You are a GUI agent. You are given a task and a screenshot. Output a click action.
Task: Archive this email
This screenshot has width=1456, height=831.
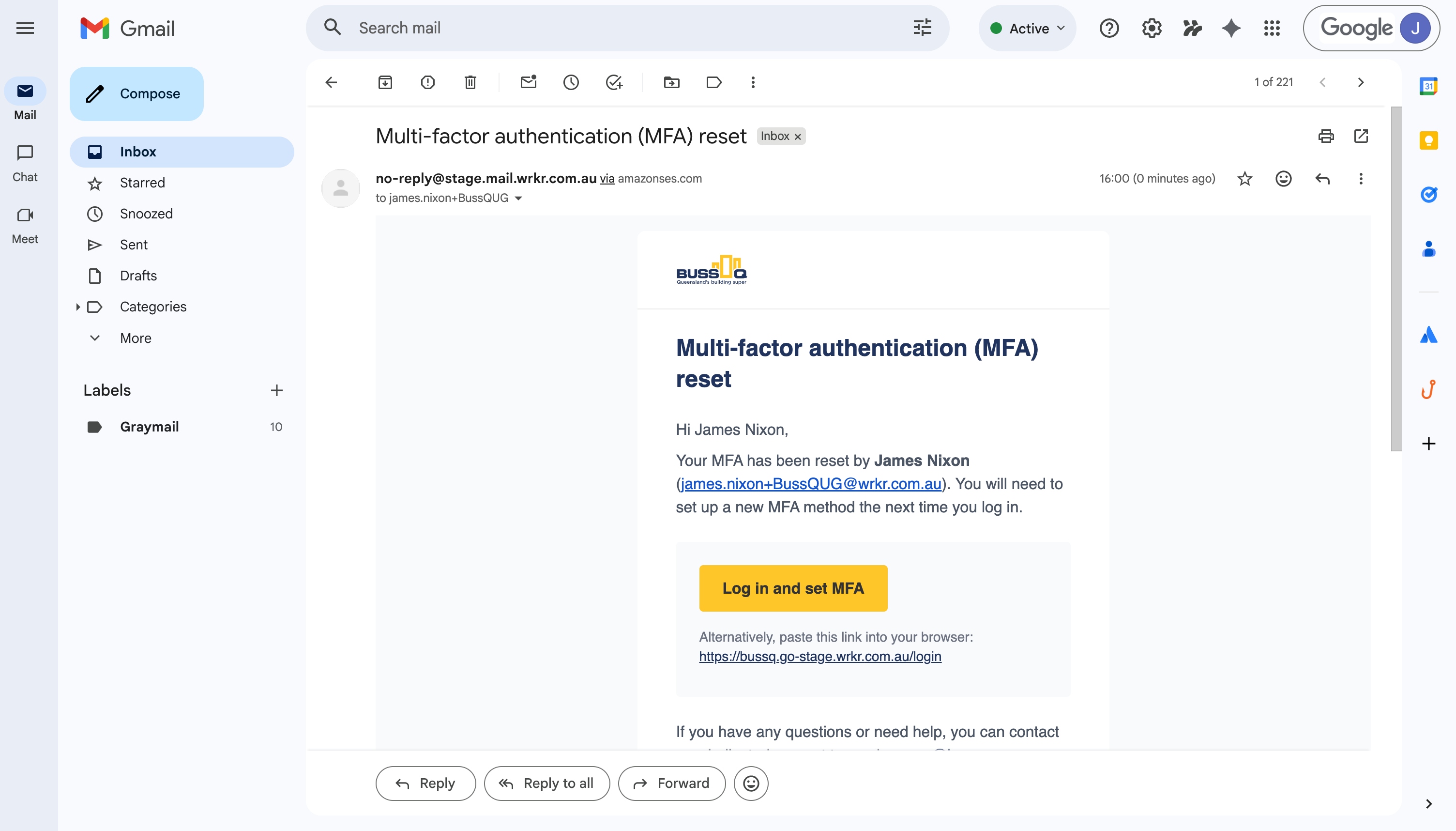tap(385, 82)
